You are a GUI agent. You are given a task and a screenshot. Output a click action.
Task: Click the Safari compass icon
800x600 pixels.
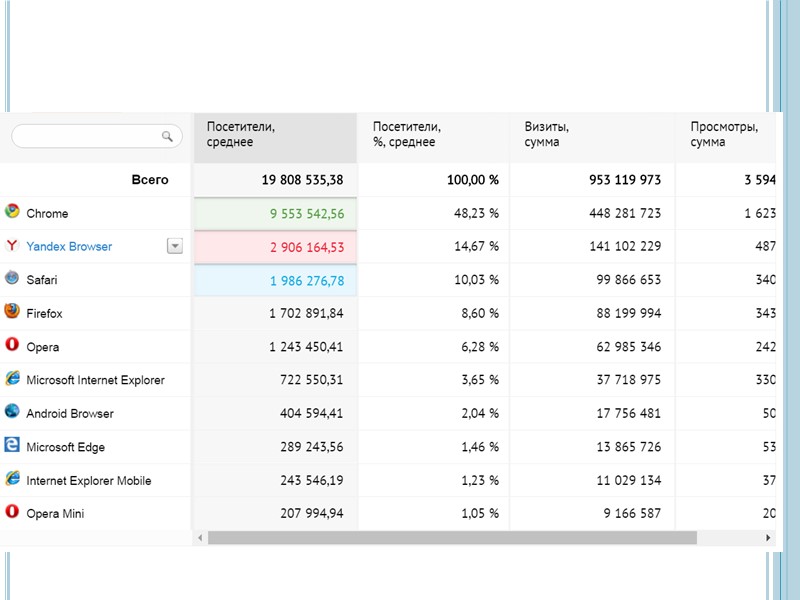pos(12,278)
